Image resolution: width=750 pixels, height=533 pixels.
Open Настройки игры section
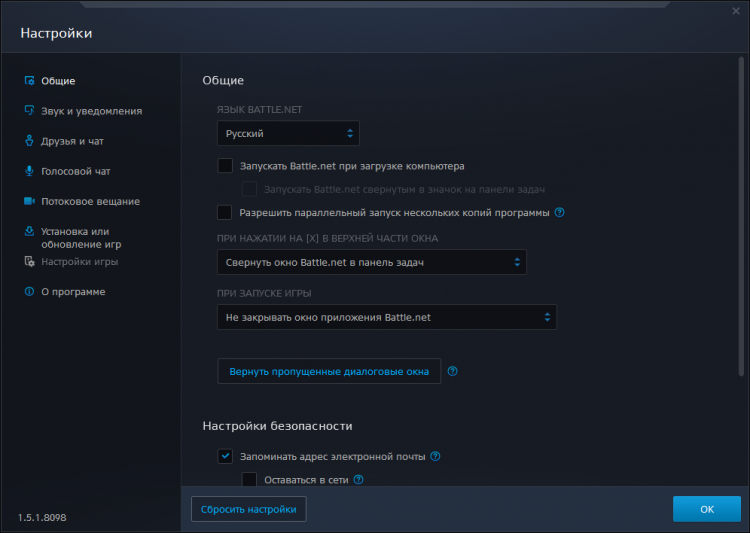(79, 262)
